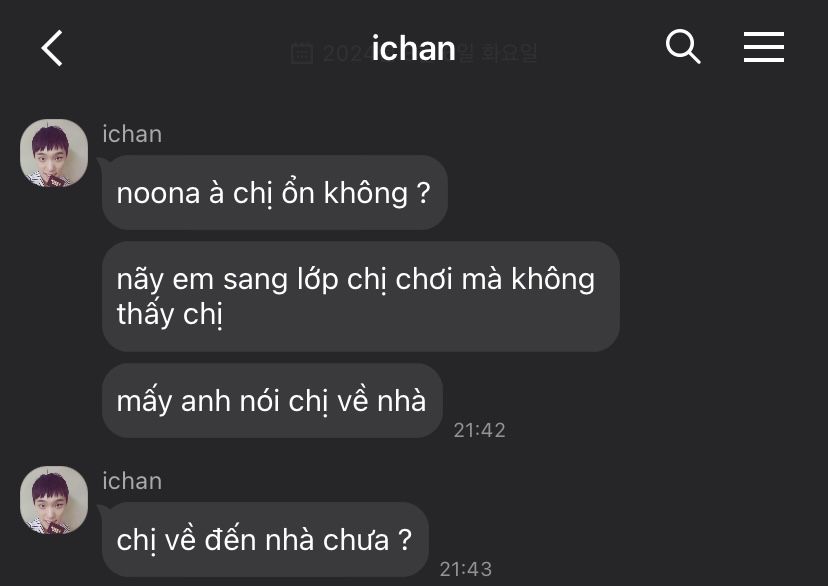Viewport: 828px width, 586px height.
Task: Tap the faded calendar icon behind title
Action: pyautogui.click(x=302, y=53)
